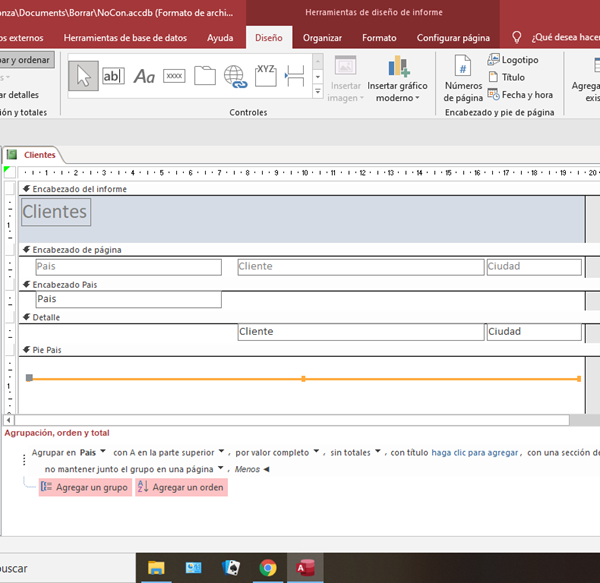Select the arrow pointer control tool

click(x=84, y=76)
